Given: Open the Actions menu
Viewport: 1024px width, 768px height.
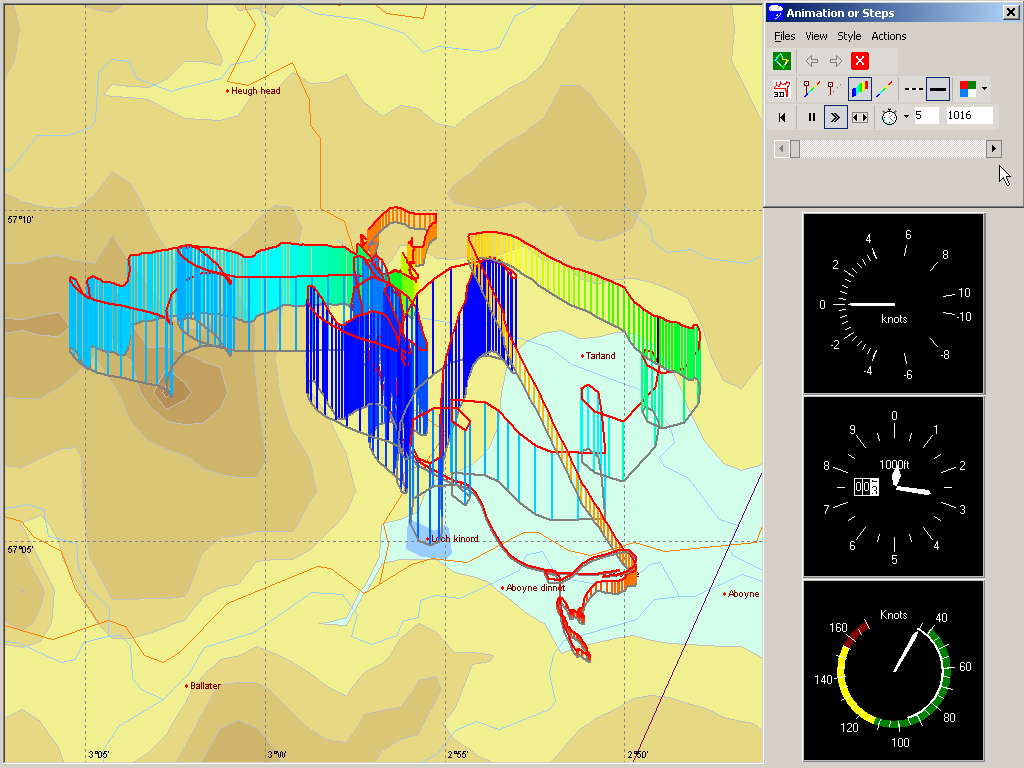Looking at the screenshot, I should 888,36.
